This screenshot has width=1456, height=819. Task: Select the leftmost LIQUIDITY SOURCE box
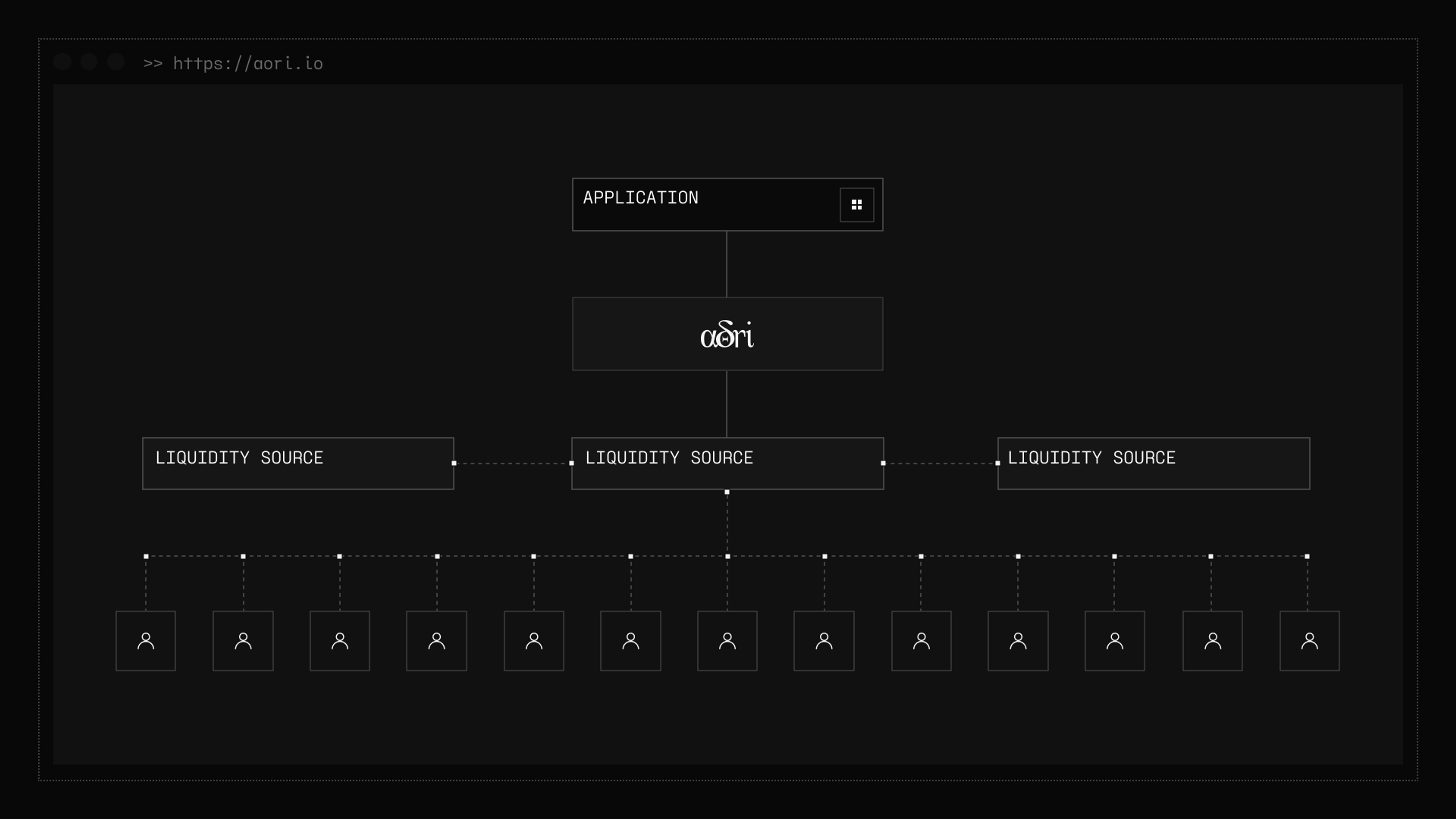[x=298, y=463]
